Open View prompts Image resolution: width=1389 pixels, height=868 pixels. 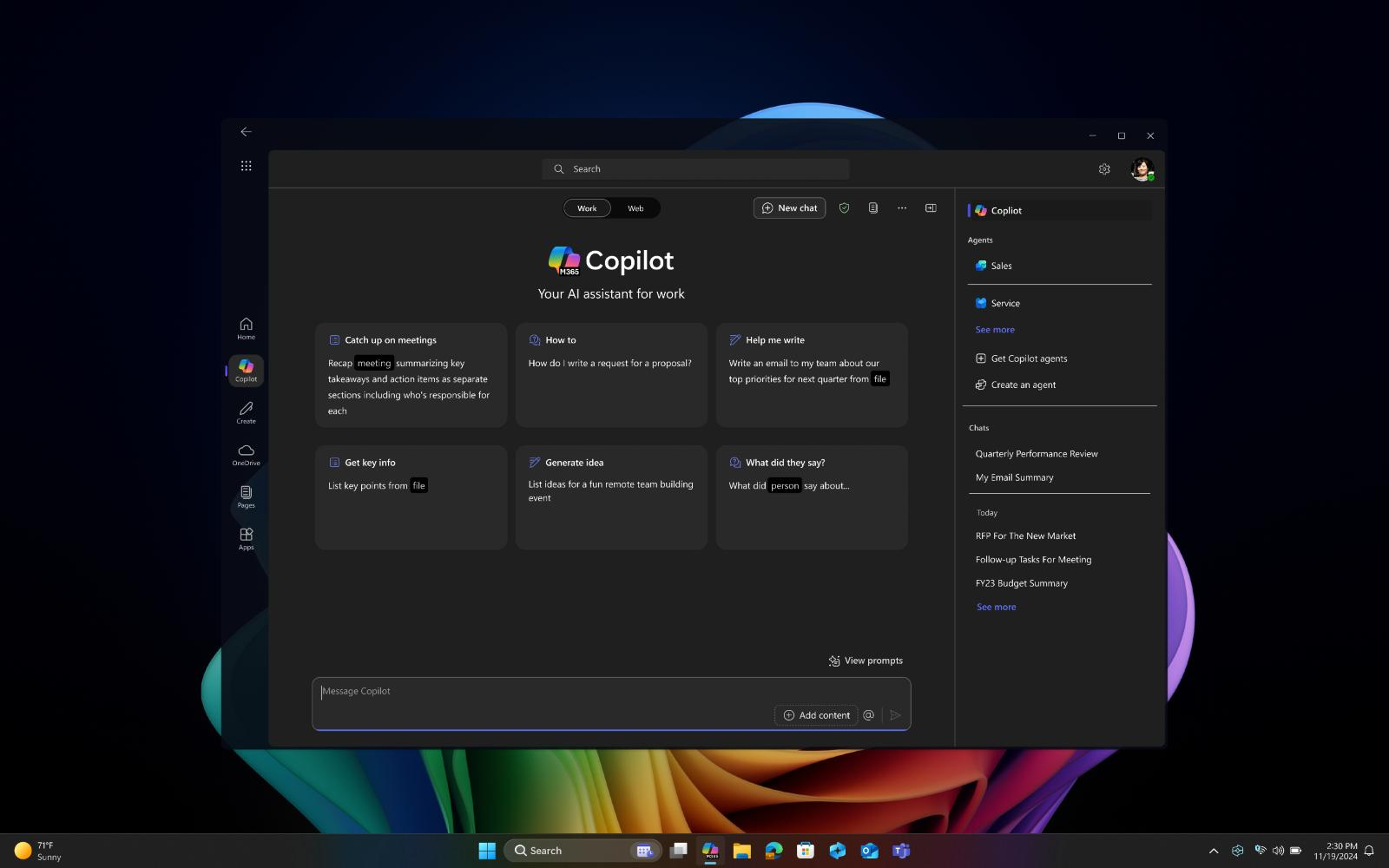[866, 661]
